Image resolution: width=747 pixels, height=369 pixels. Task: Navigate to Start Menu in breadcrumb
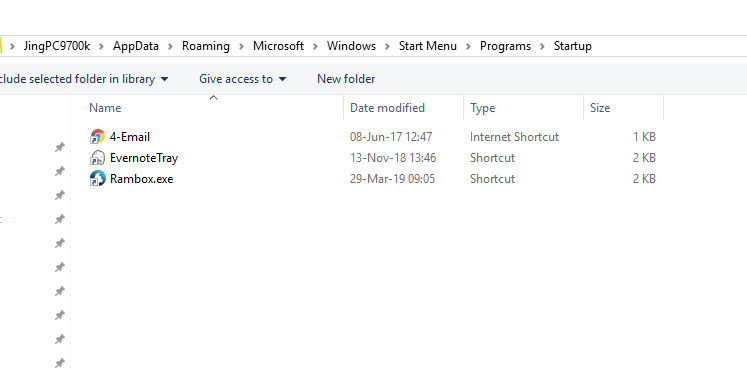coord(428,46)
